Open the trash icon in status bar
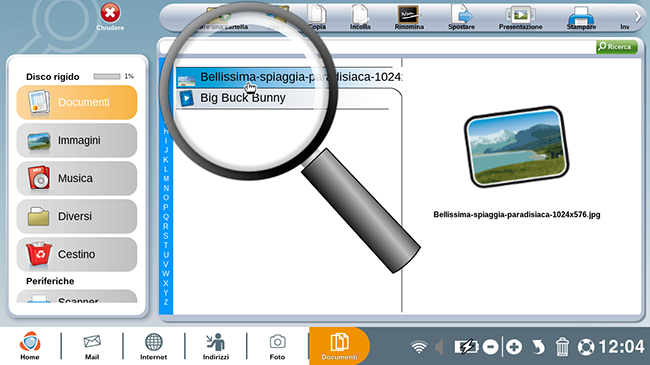The height and width of the screenshot is (365, 650). 562,347
